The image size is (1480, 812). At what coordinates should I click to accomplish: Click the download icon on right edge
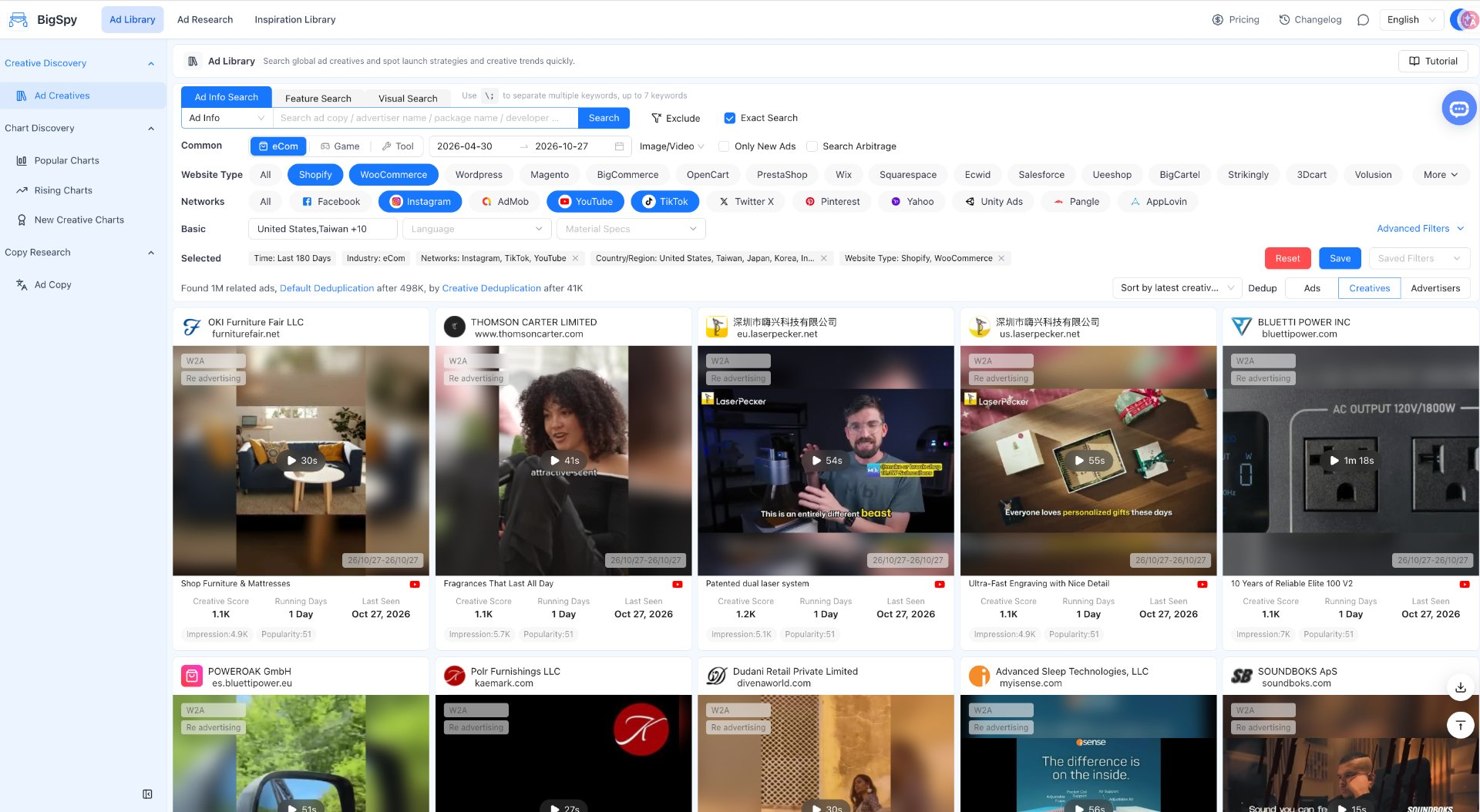point(1460,687)
